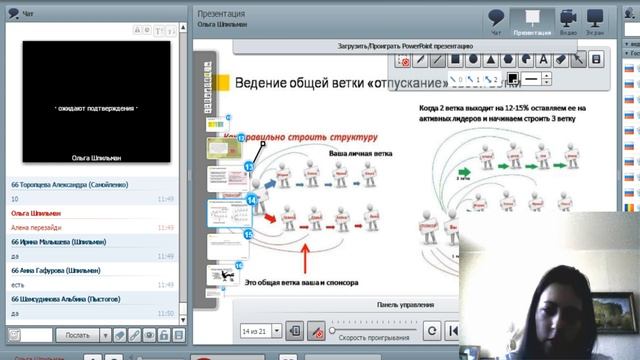
Task: Select the pencil drawing tool
Action: coord(420,60)
